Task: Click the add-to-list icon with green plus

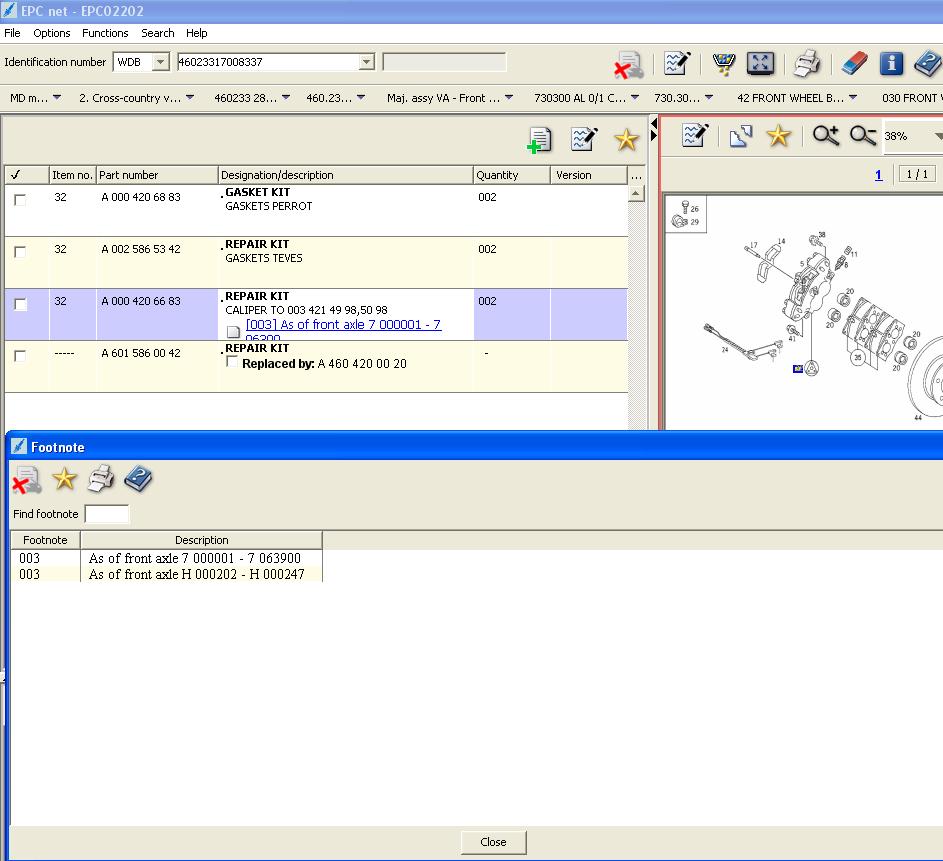Action: click(x=540, y=140)
